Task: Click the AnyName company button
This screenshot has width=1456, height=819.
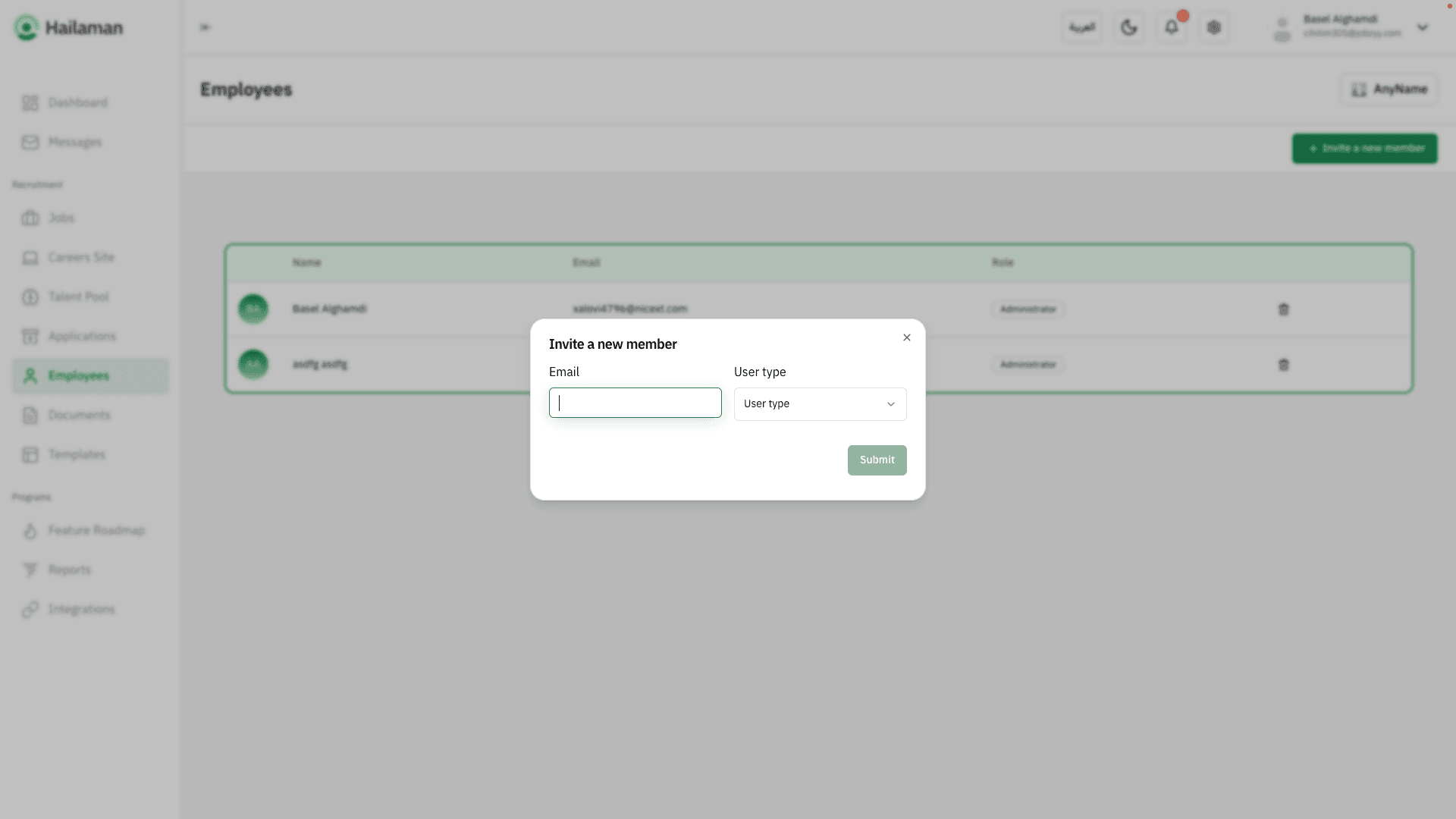Action: pos(1388,89)
